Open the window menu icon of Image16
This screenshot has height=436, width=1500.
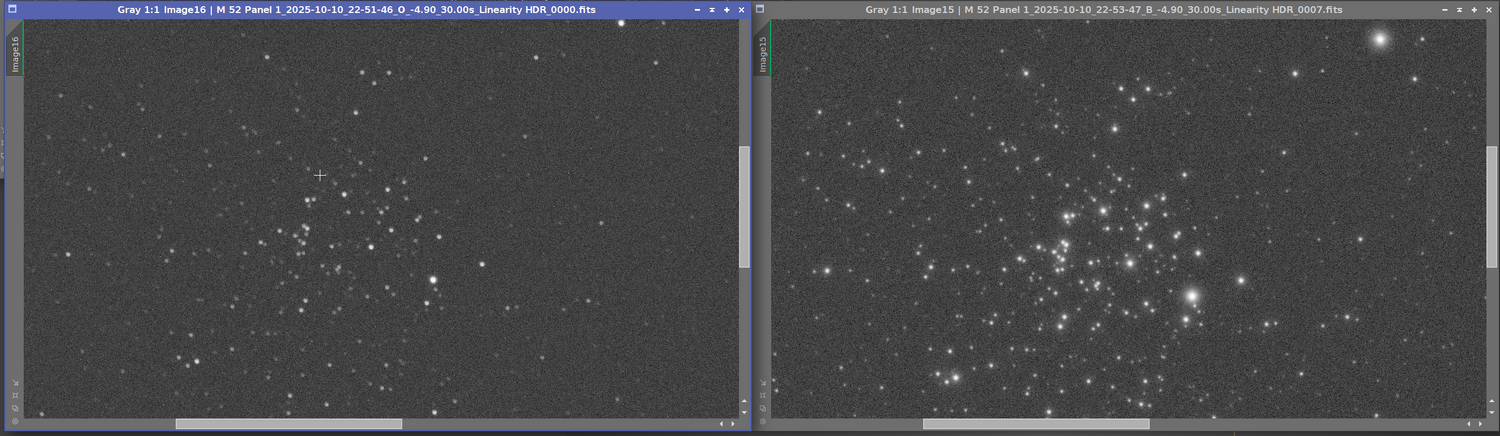12,9
